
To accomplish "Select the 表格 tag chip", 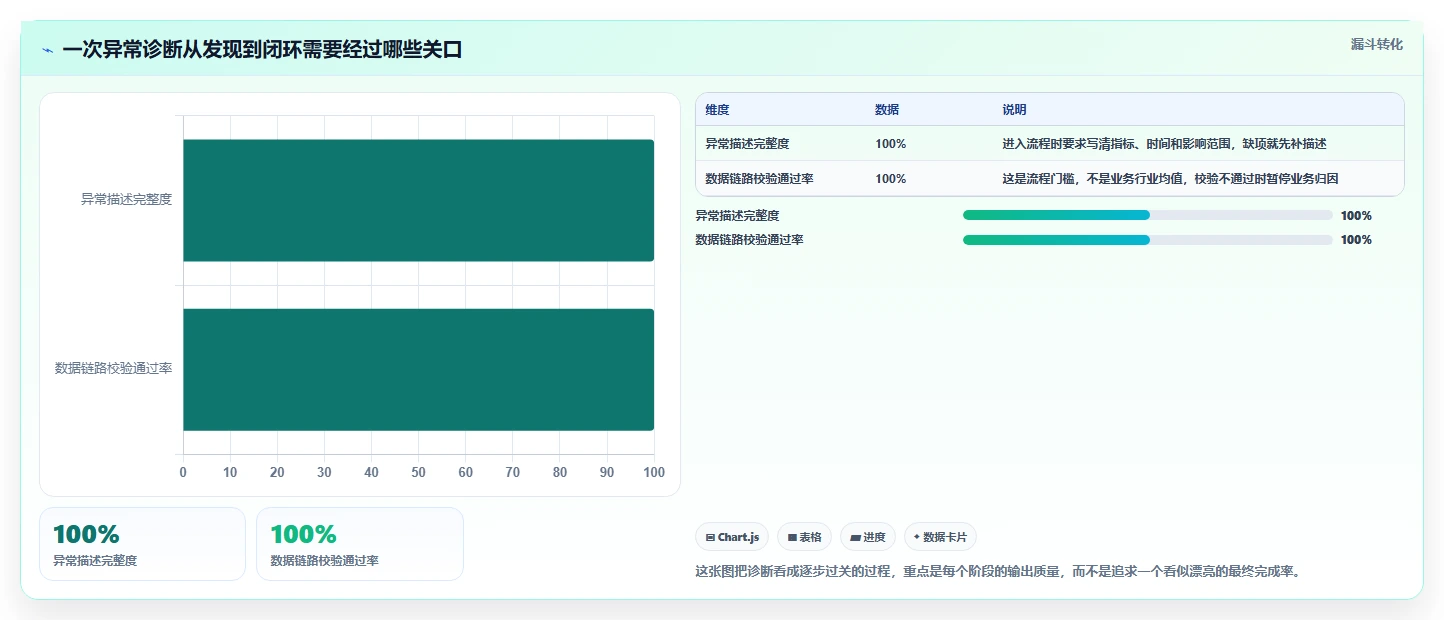I will coord(804,537).
